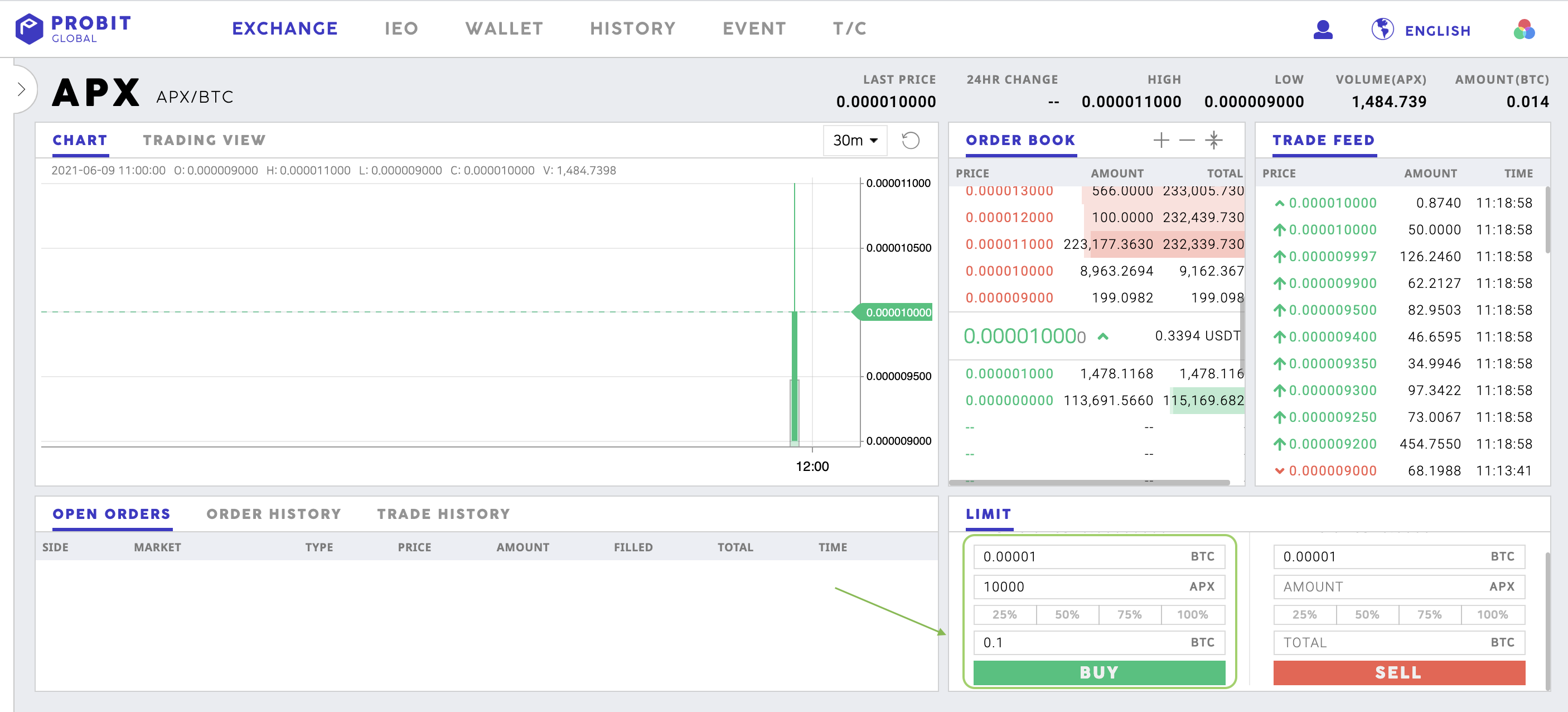Open the user account profile icon

click(1323, 29)
